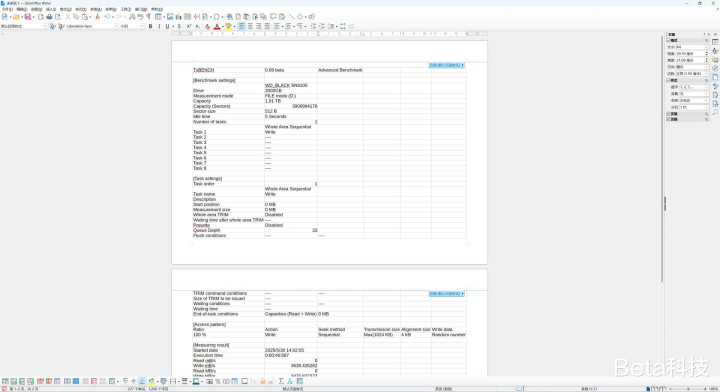Click the Insert Image icon
720x392 pixels.
click(170, 17)
